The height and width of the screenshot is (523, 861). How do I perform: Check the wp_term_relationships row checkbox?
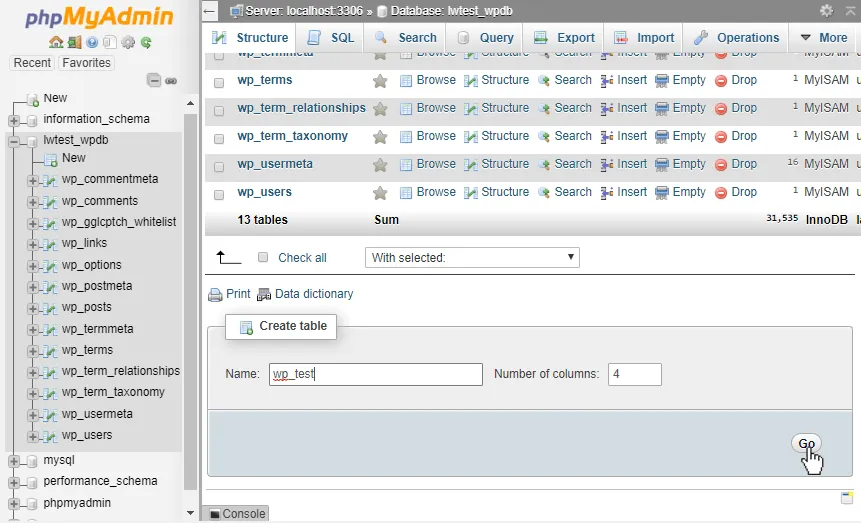219,110
